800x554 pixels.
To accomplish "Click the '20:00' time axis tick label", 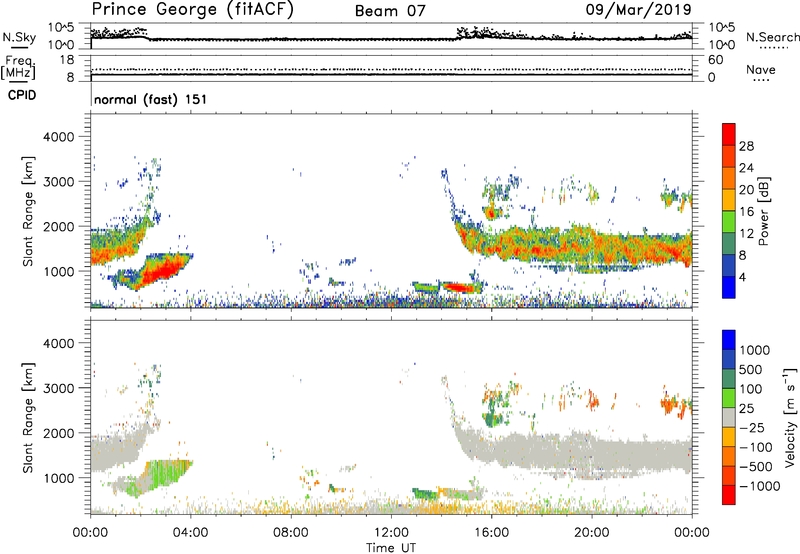I will point(592,533).
